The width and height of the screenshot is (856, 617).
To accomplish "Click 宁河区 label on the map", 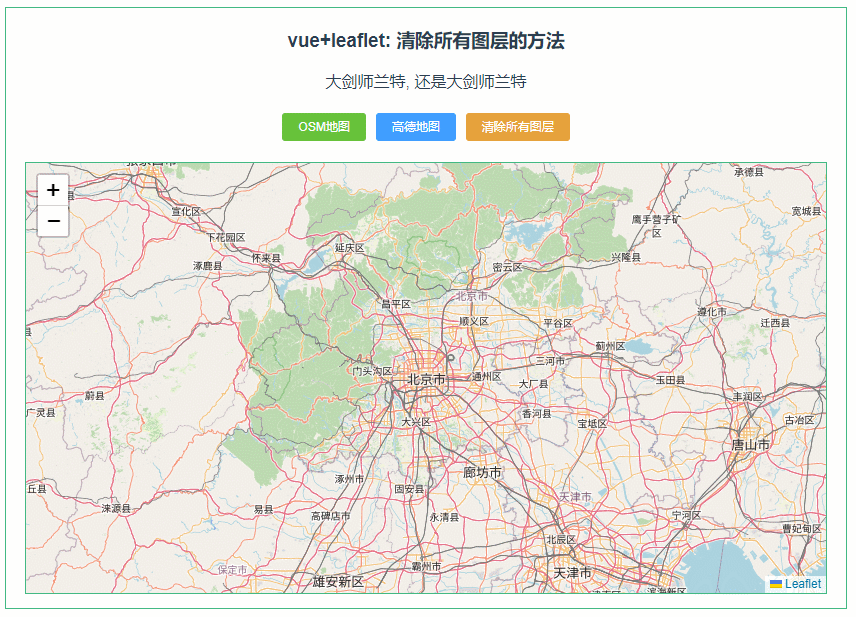I will pyautogui.click(x=686, y=515).
